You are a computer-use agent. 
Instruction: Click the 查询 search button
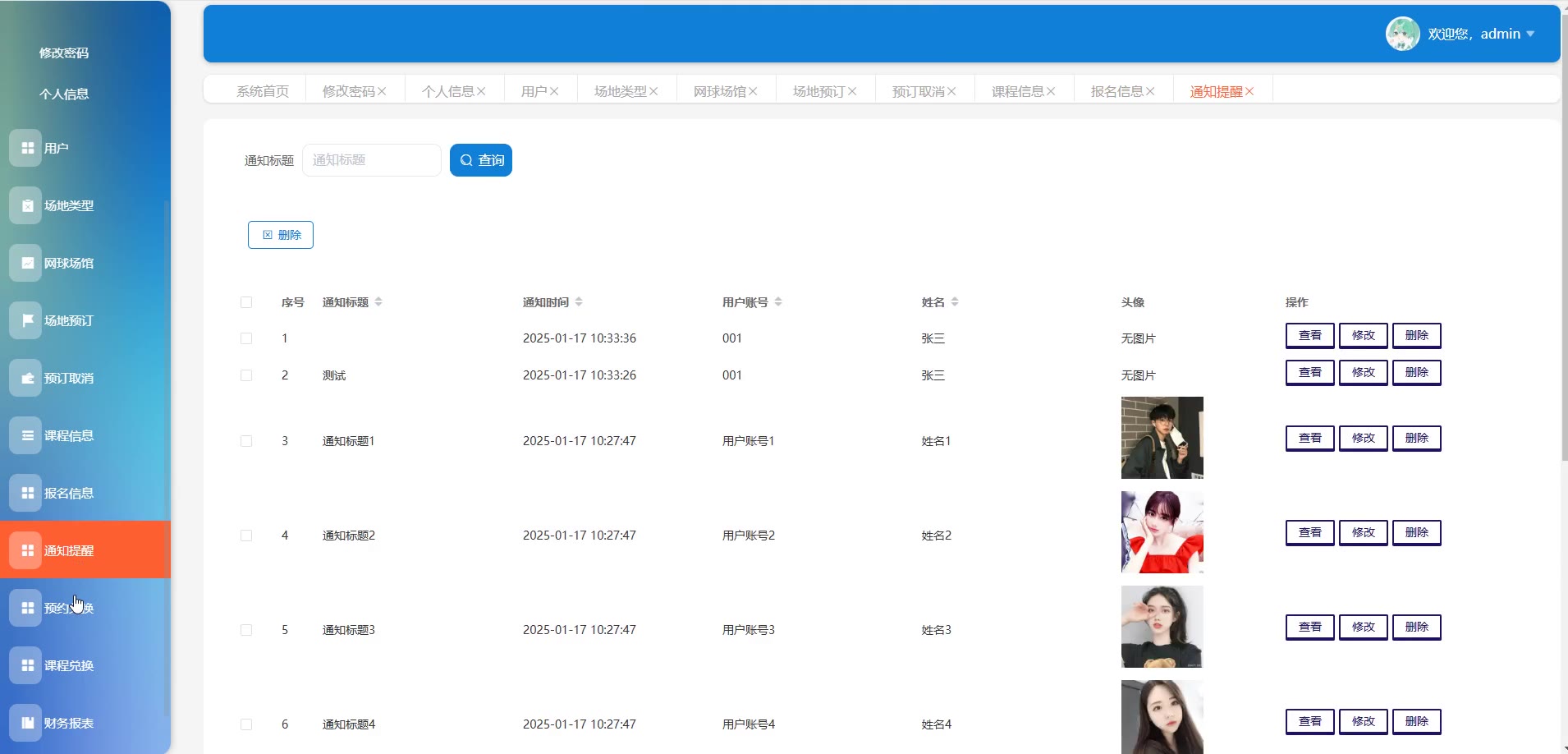(x=481, y=160)
